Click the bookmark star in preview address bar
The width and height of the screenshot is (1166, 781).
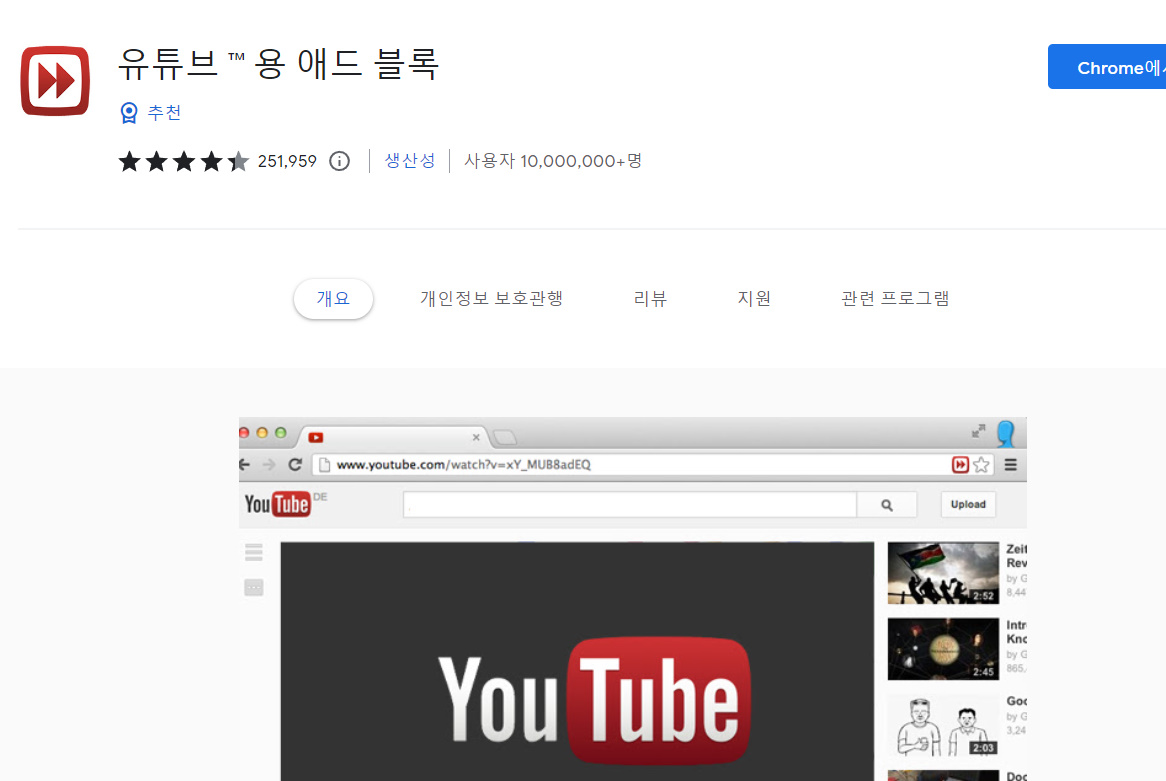pos(982,465)
